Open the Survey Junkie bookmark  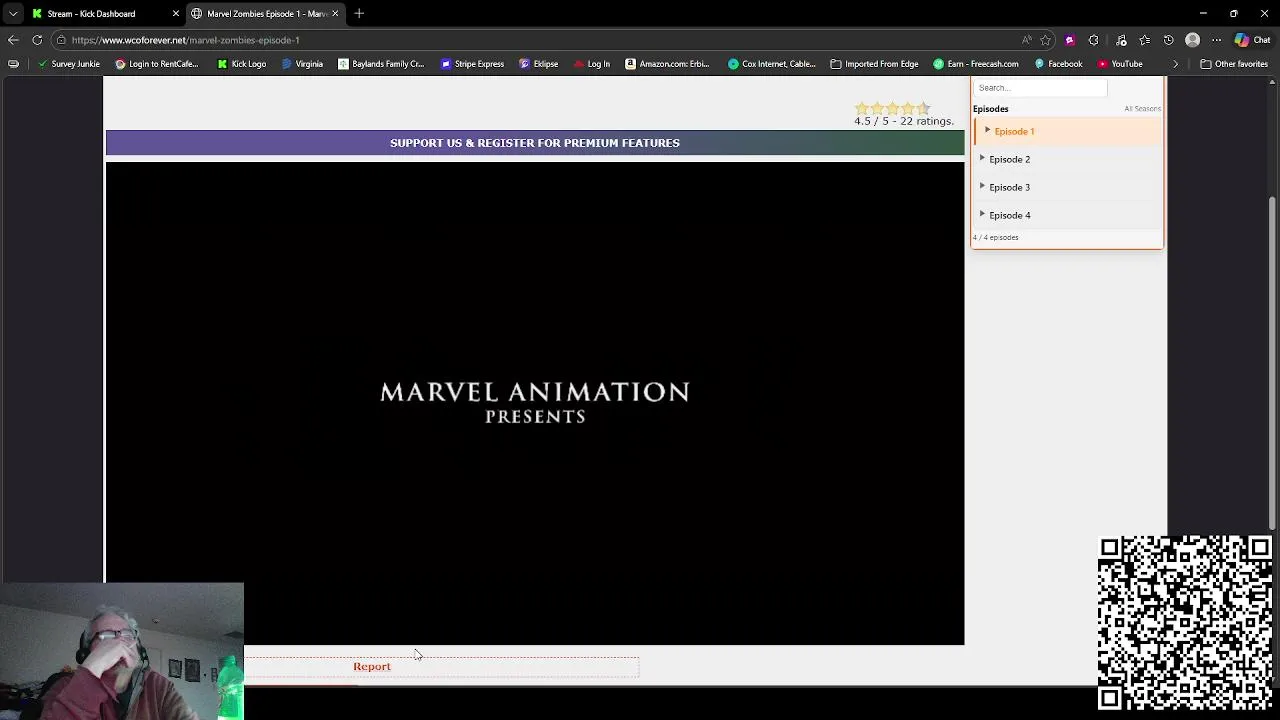click(69, 64)
